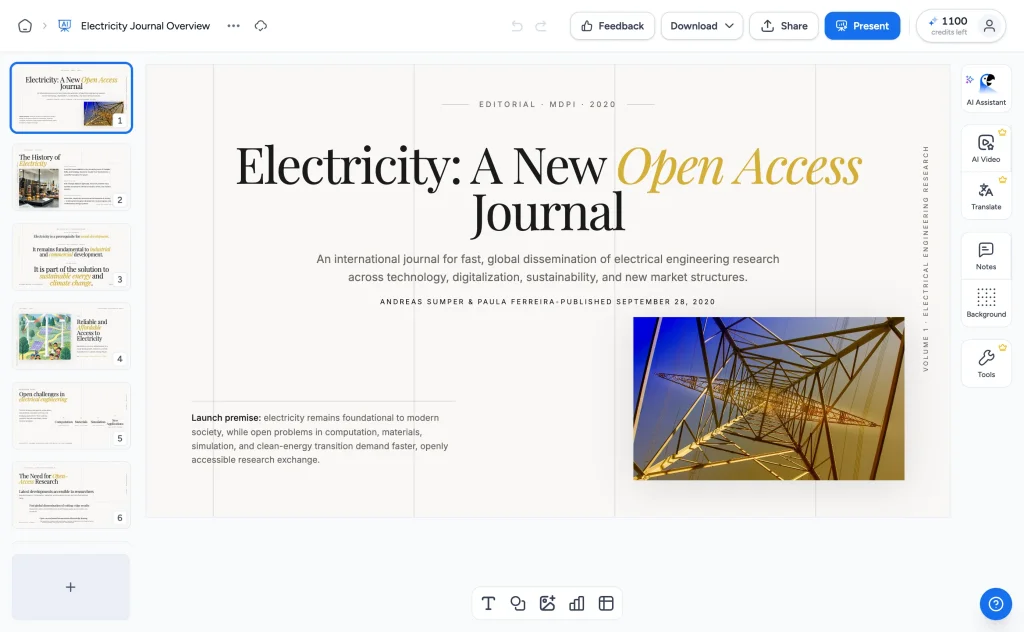
Task: Open the Background settings
Action: click(x=986, y=303)
